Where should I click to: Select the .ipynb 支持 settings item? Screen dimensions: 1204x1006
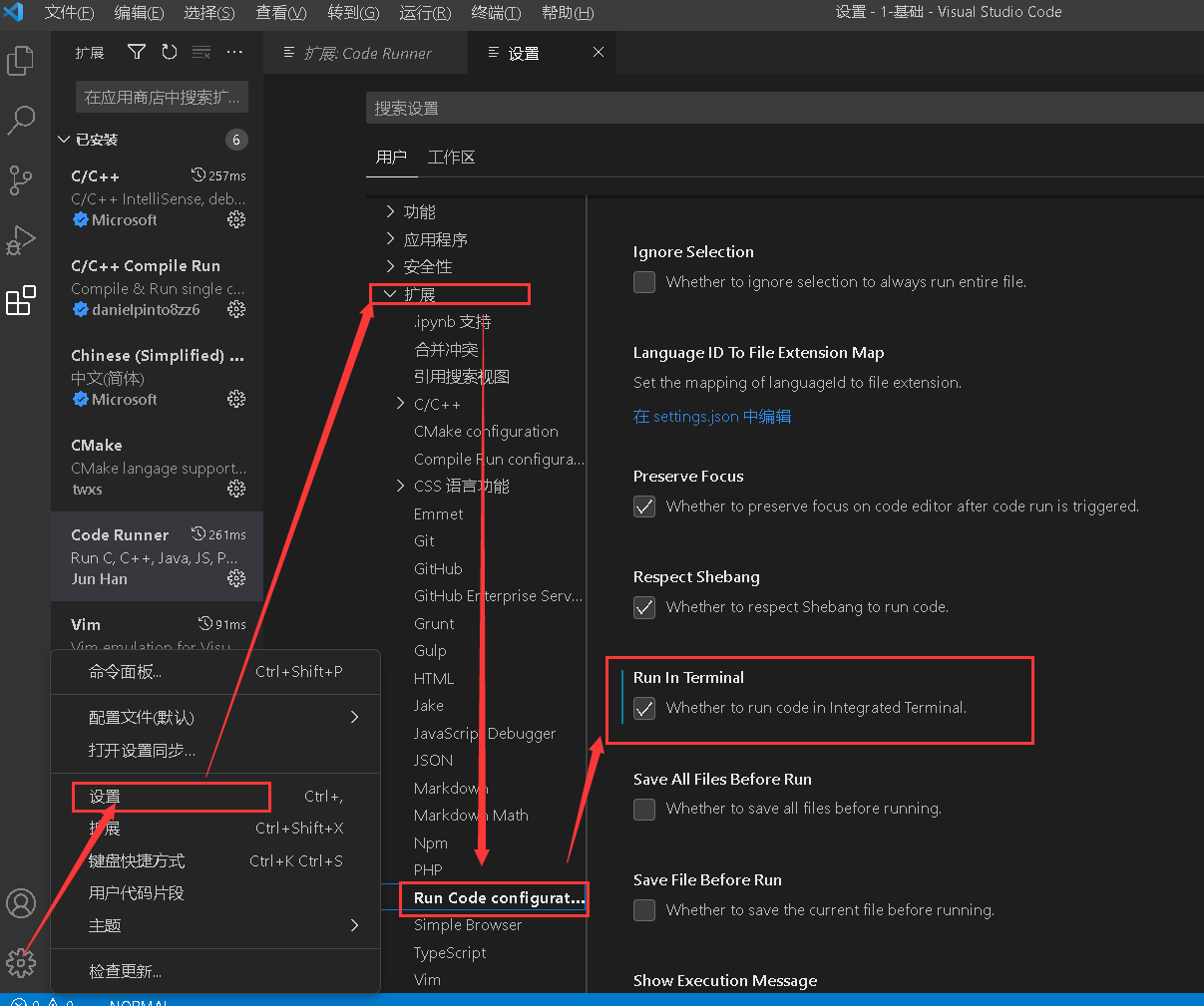[x=452, y=321]
